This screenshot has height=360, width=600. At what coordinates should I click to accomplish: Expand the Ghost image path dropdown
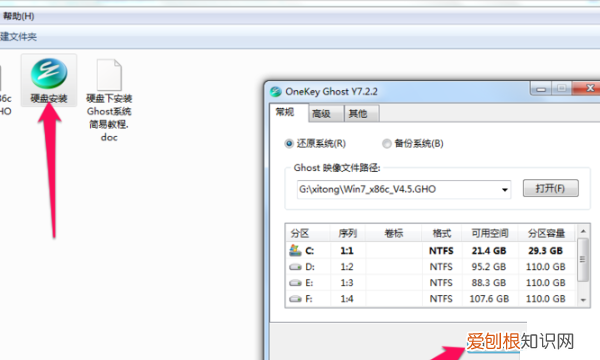[505, 190]
